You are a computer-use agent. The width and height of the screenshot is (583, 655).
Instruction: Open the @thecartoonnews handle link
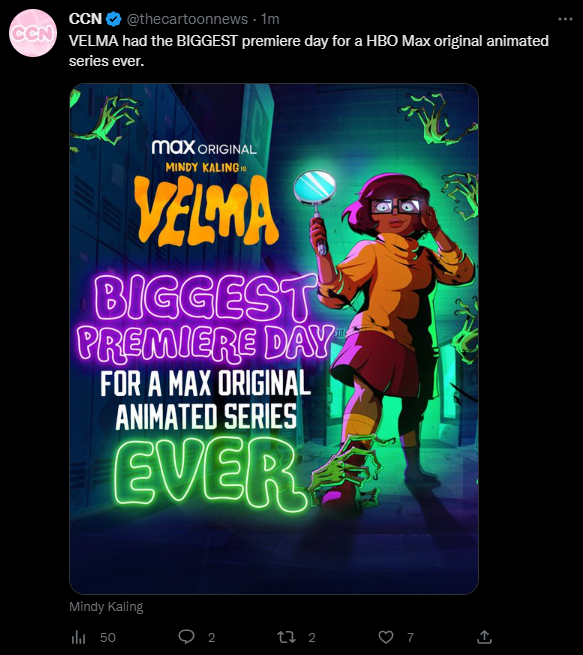click(187, 19)
